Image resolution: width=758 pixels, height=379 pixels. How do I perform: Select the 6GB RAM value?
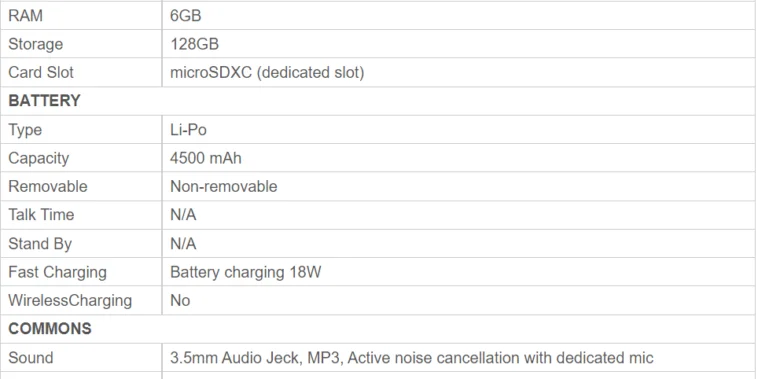[x=186, y=15]
